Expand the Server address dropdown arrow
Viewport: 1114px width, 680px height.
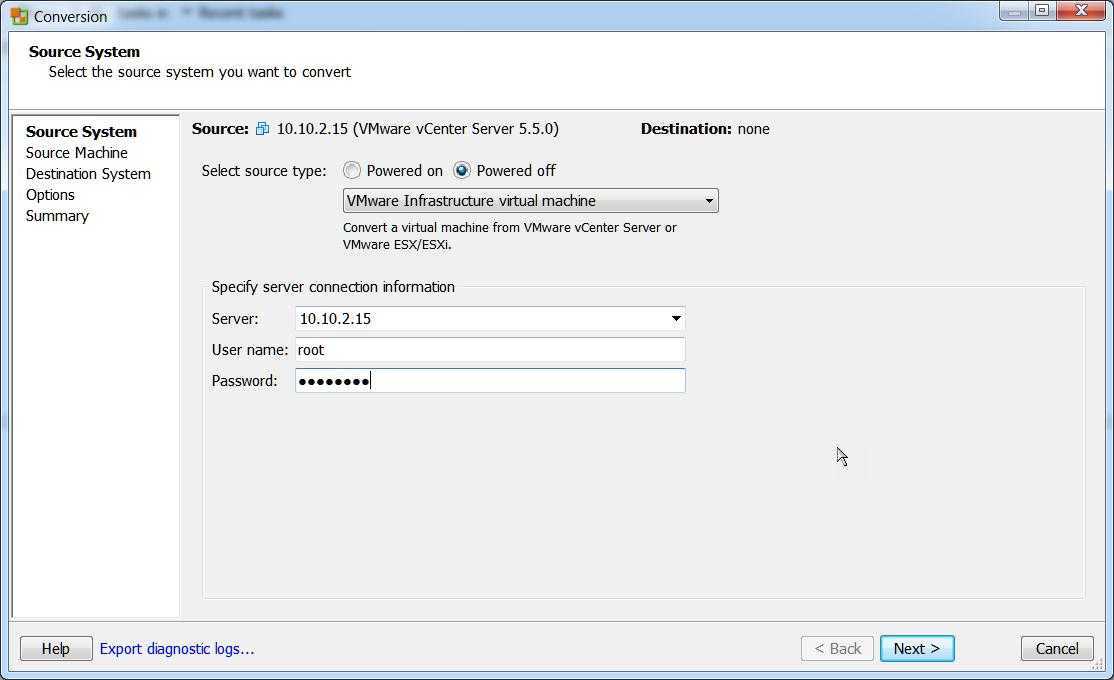pos(676,318)
